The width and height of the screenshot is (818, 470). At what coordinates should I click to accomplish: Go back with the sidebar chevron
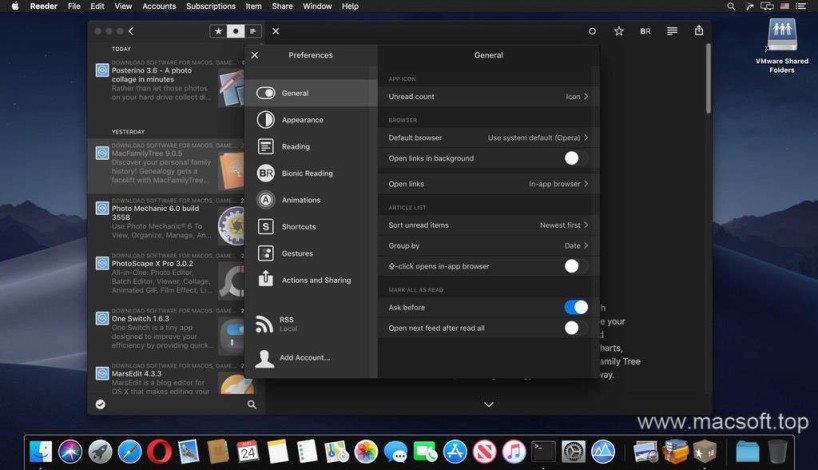(x=131, y=31)
